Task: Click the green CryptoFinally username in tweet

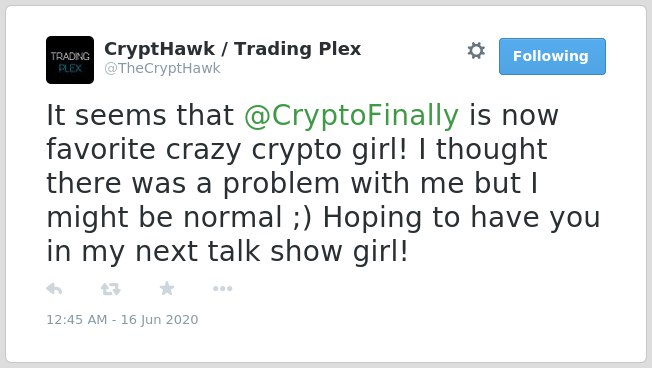Action: (351, 115)
